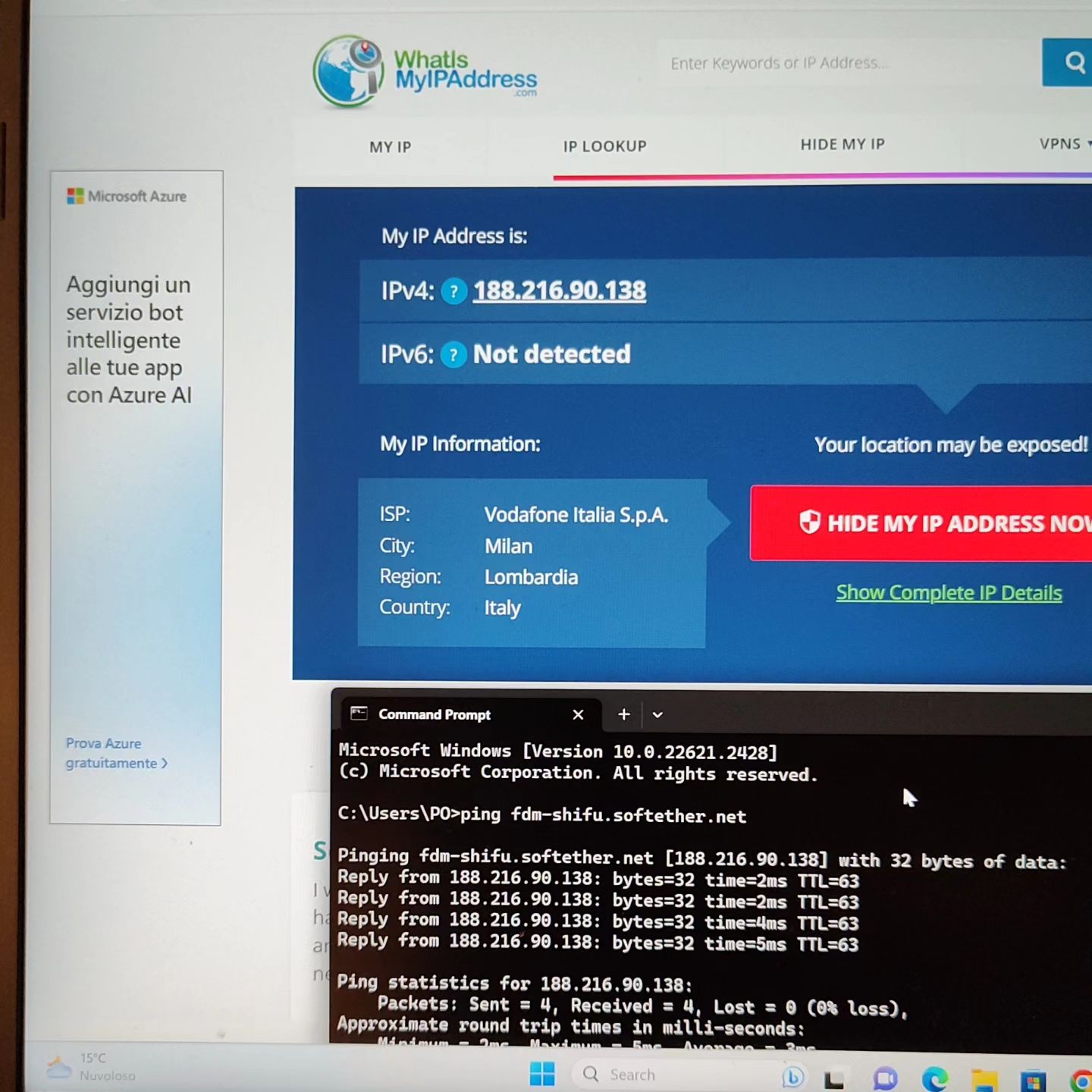This screenshot has width=1092, height=1092.
Task: Click the reply line with time=4ms
Action: coord(598,921)
